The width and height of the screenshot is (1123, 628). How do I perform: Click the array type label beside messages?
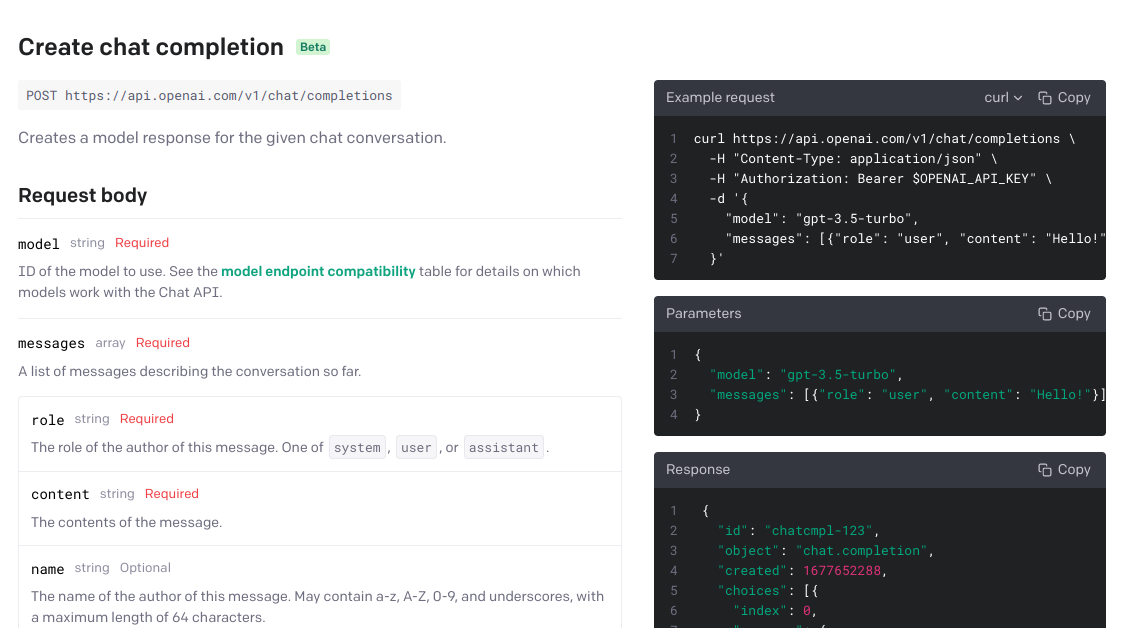tap(110, 343)
